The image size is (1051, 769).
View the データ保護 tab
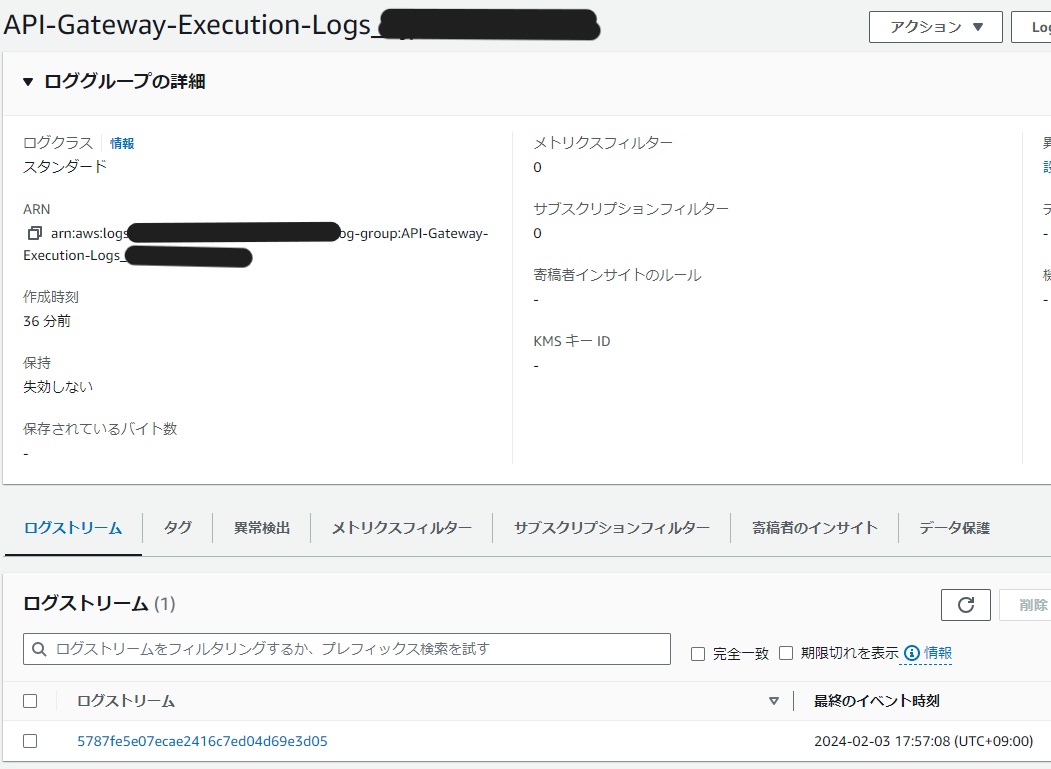(951, 527)
